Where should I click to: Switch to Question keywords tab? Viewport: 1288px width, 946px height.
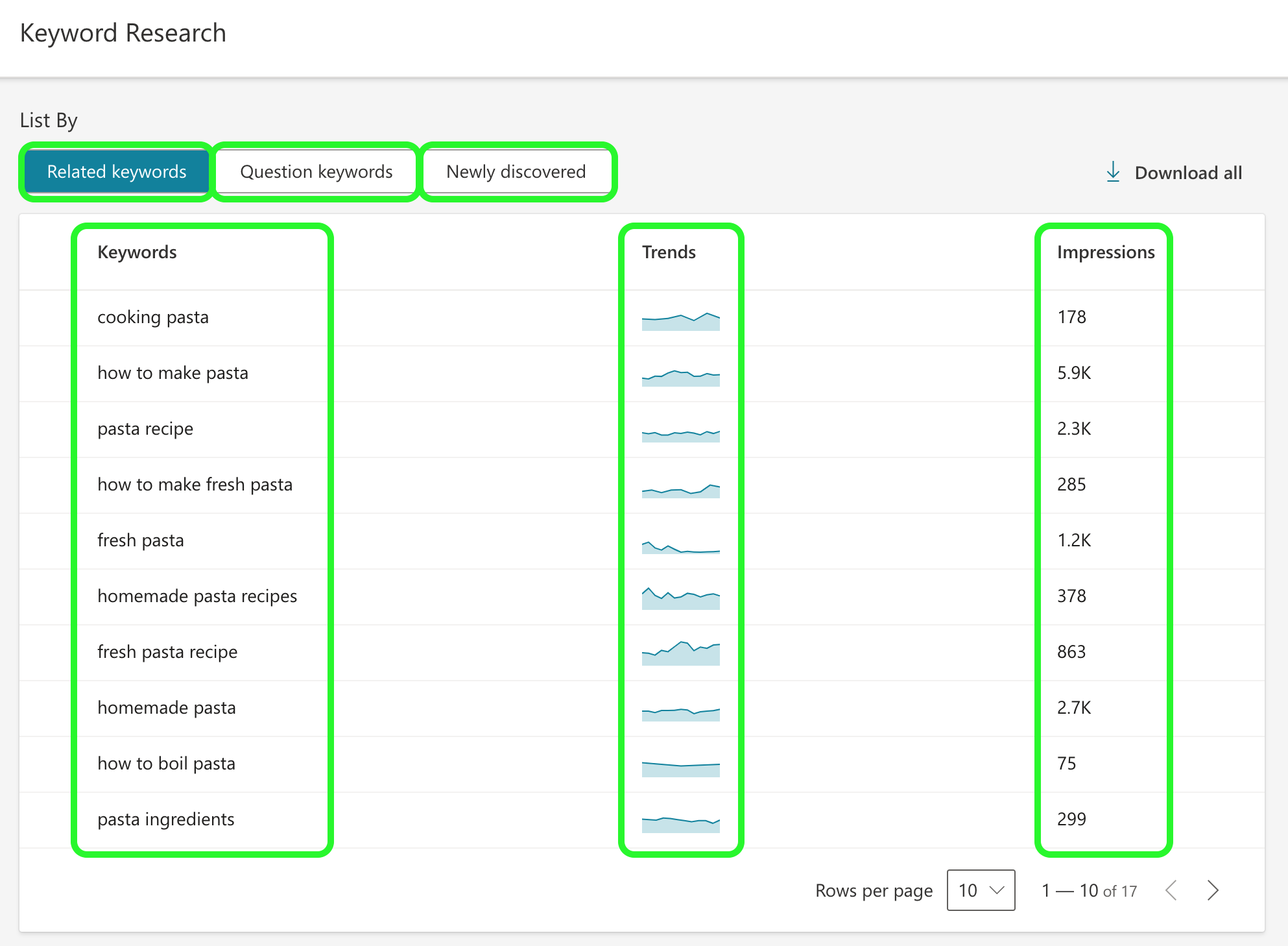point(316,172)
